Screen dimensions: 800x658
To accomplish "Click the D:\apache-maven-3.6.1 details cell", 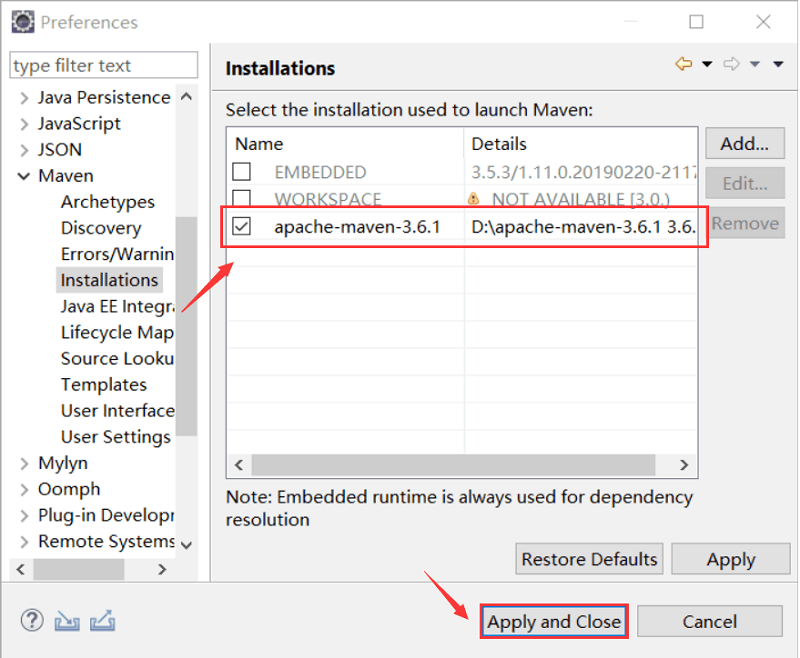I will click(x=583, y=226).
